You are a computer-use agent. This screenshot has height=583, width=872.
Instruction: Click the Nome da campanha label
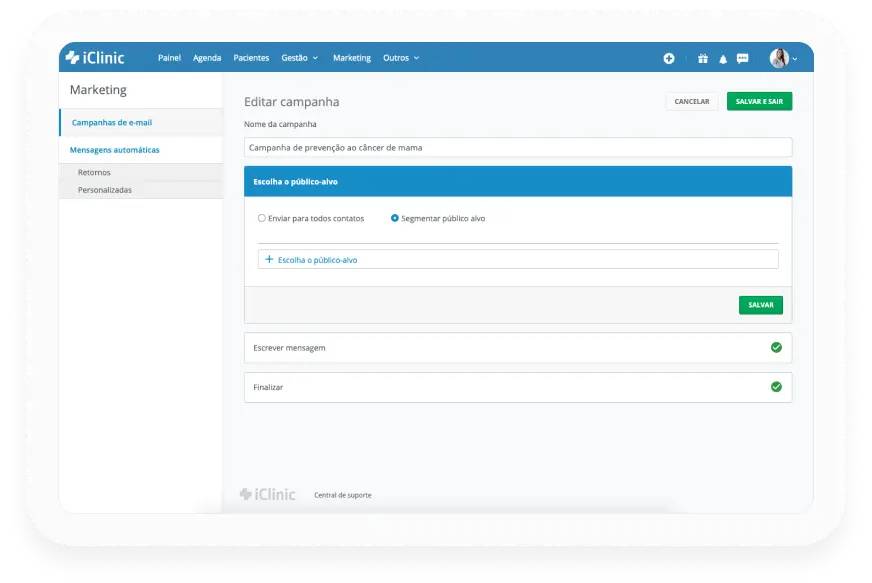coord(280,124)
